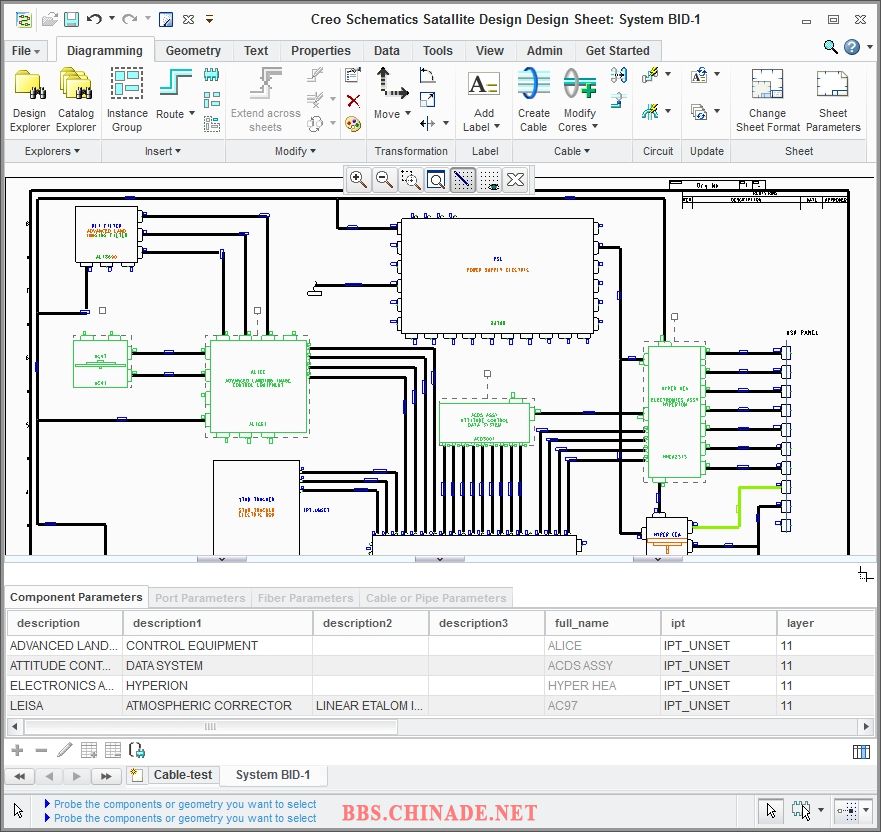Click the HYPERION description1 cell
The width and height of the screenshot is (881, 832).
click(217, 685)
